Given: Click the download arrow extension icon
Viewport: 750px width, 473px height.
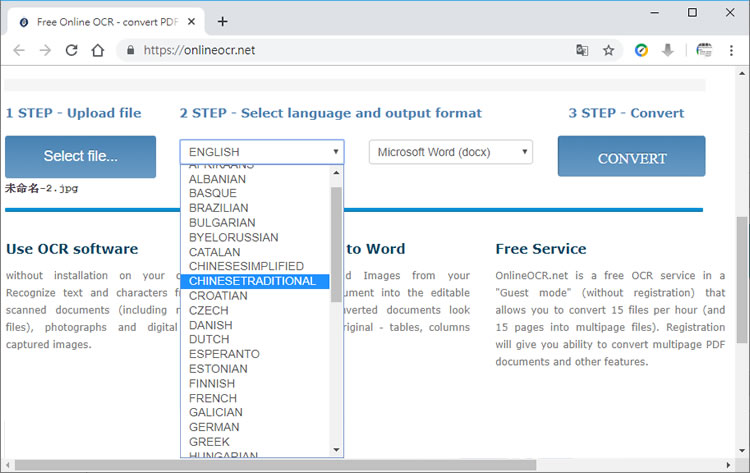Looking at the screenshot, I should [x=668, y=50].
